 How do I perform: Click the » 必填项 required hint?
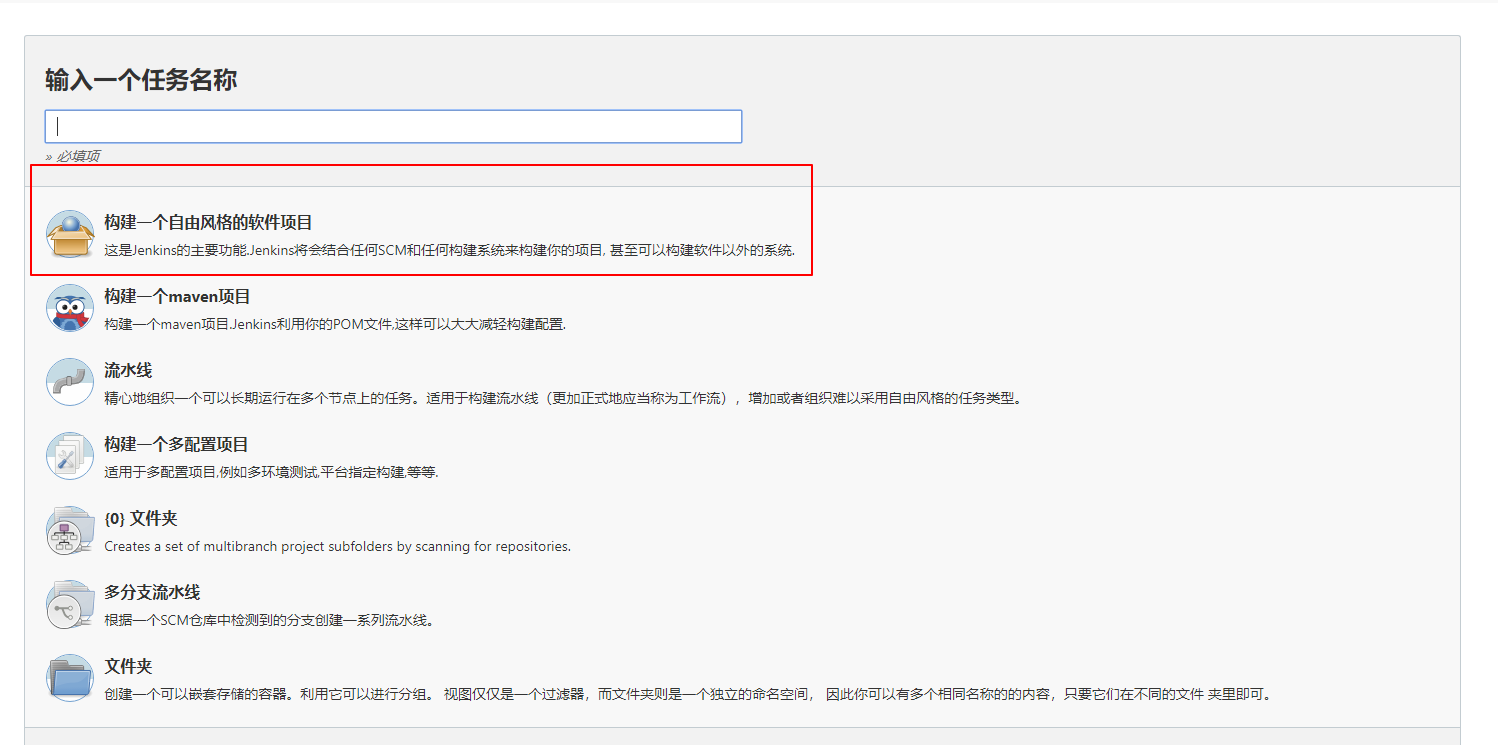[x=72, y=156]
